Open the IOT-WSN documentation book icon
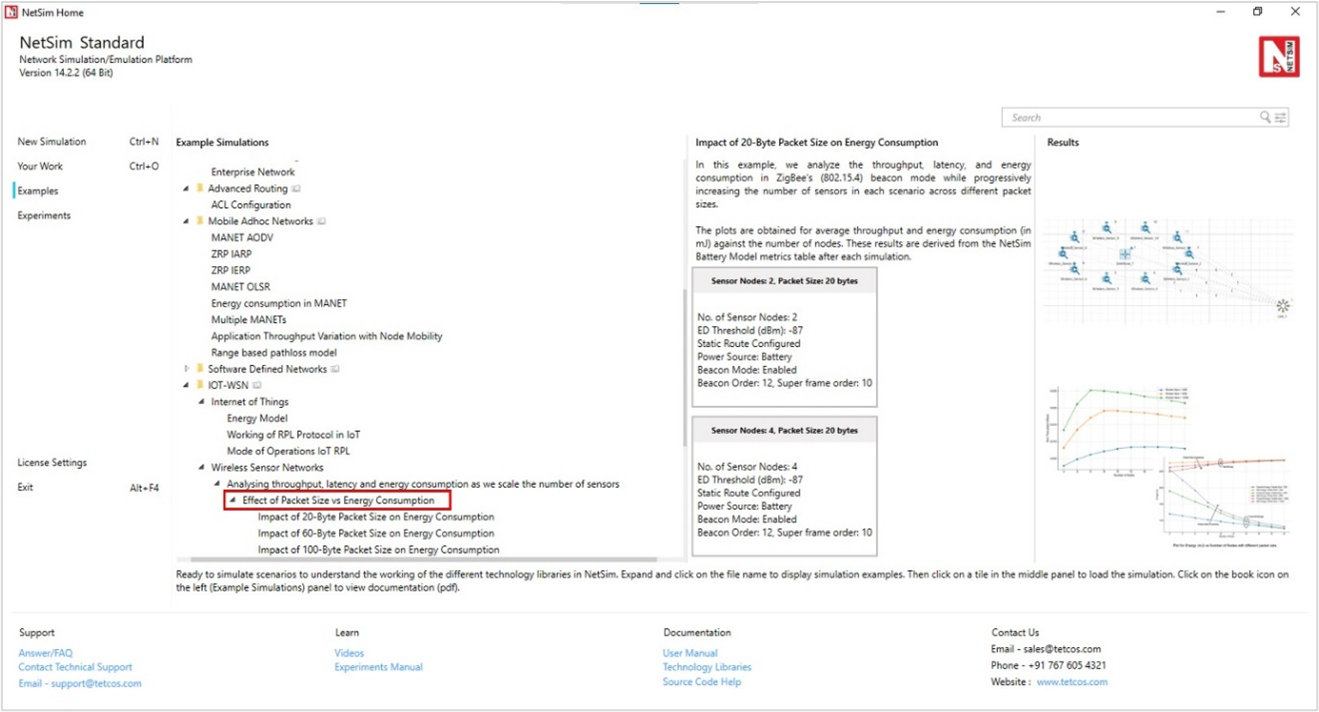This screenshot has height=712, width=1319. 257,385
